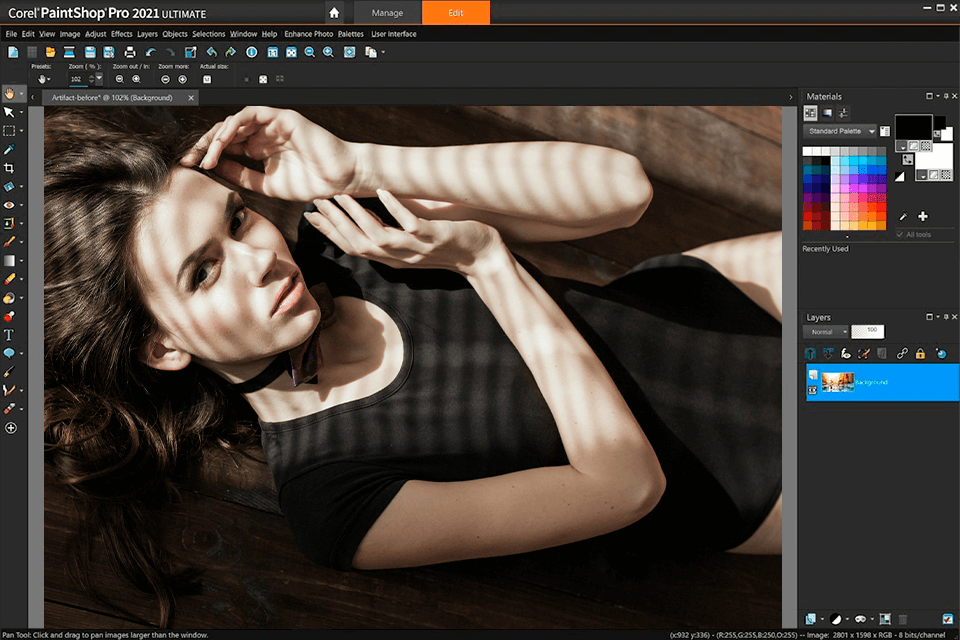The image size is (960, 640).
Task: Switch to the Manage tab
Action: pyautogui.click(x=387, y=13)
